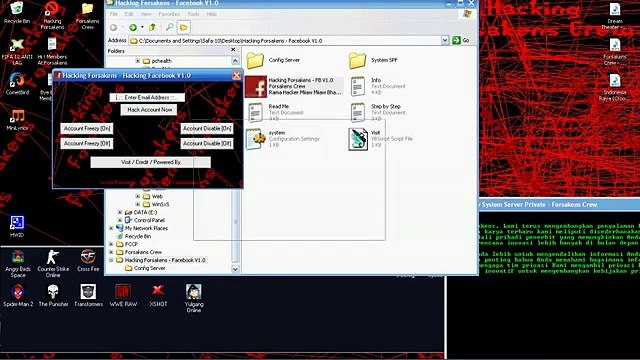
Task: Select the Step by Step text document
Action: click(377, 113)
